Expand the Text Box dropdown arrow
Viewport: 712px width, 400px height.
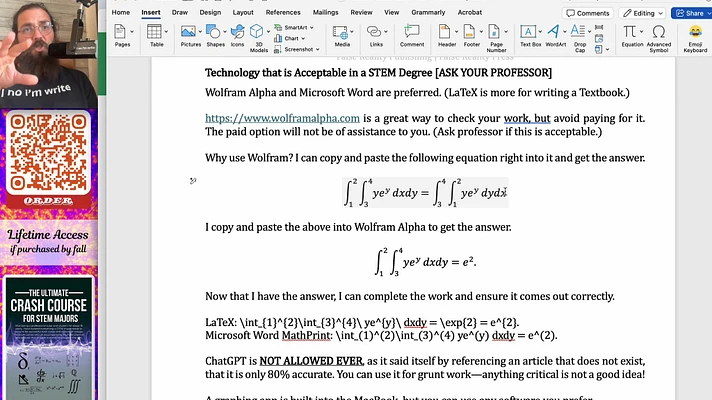point(540,32)
